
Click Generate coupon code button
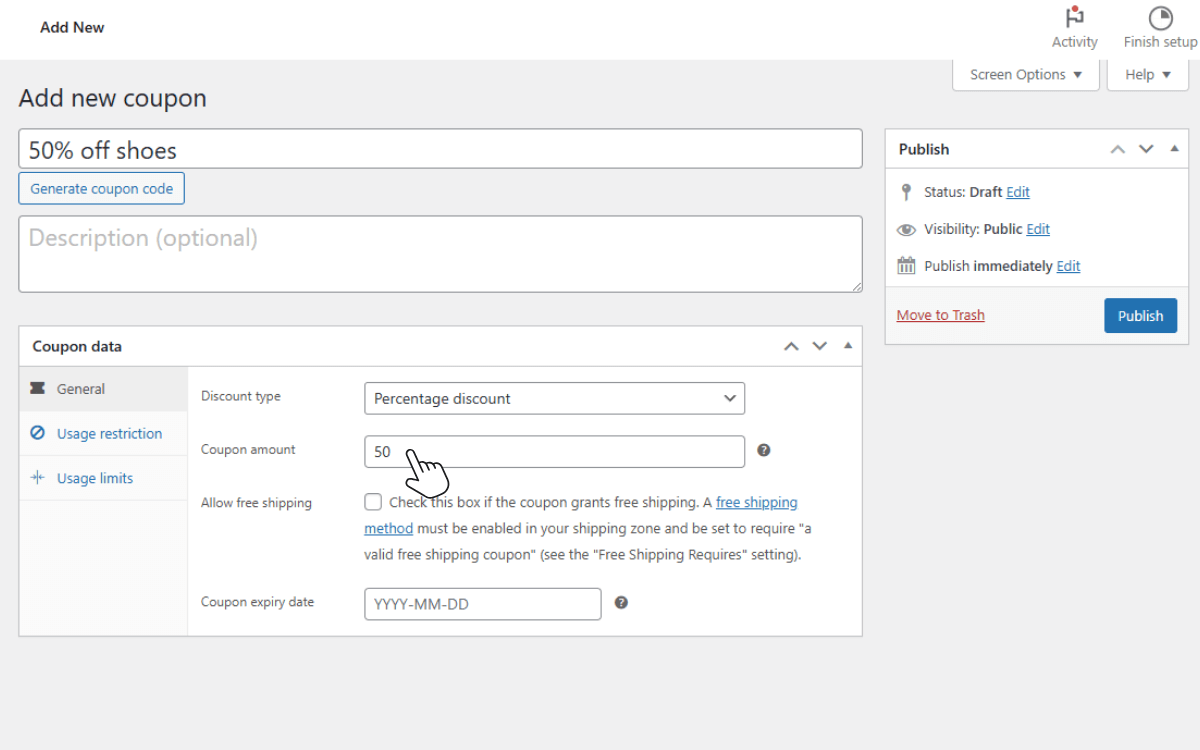pyautogui.click(x=101, y=188)
